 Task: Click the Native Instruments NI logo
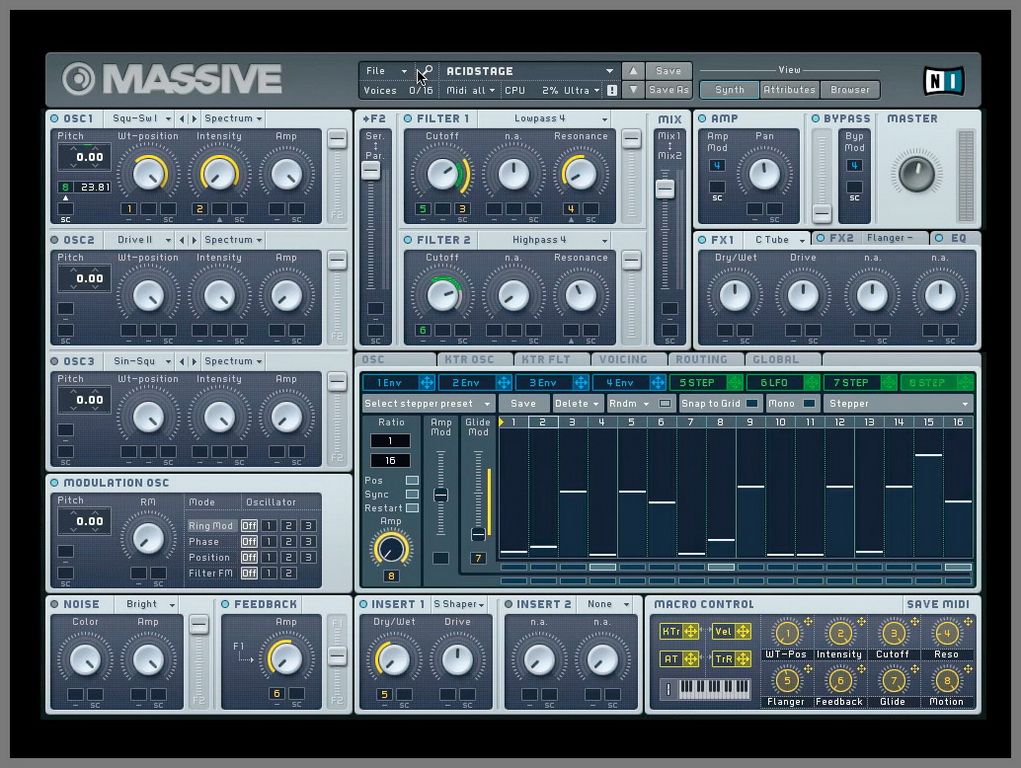coord(944,81)
